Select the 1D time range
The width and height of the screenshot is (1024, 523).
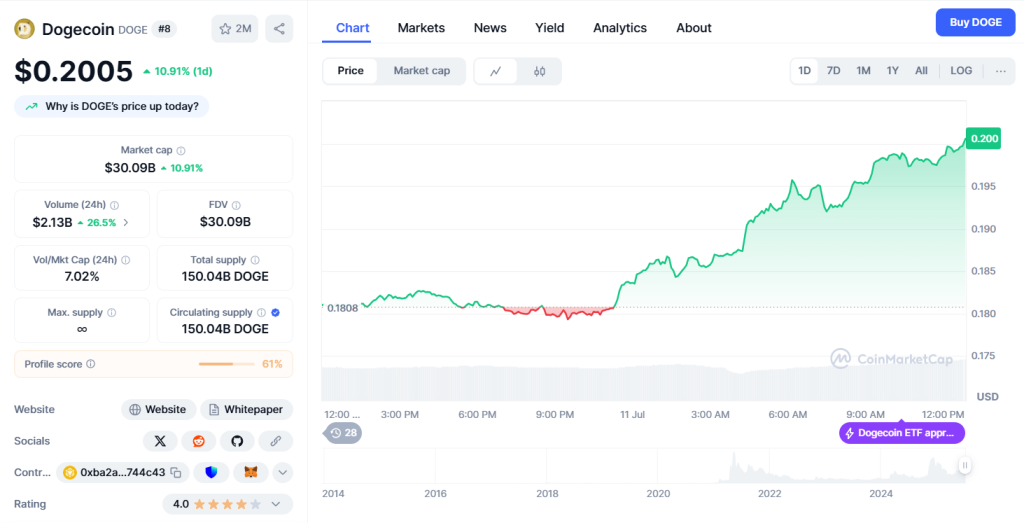pos(805,71)
